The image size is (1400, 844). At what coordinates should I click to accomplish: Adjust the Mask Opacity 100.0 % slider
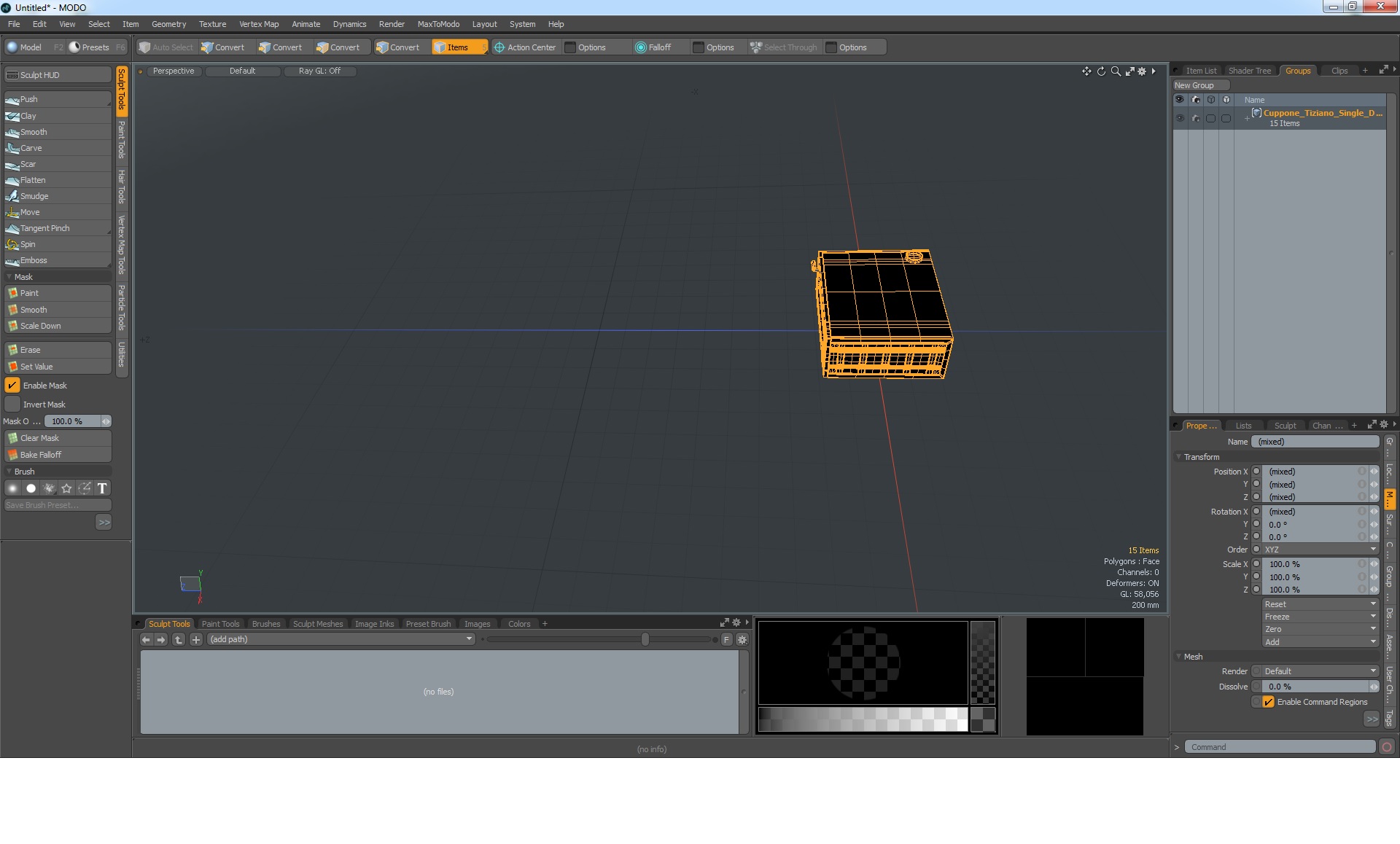coord(77,421)
